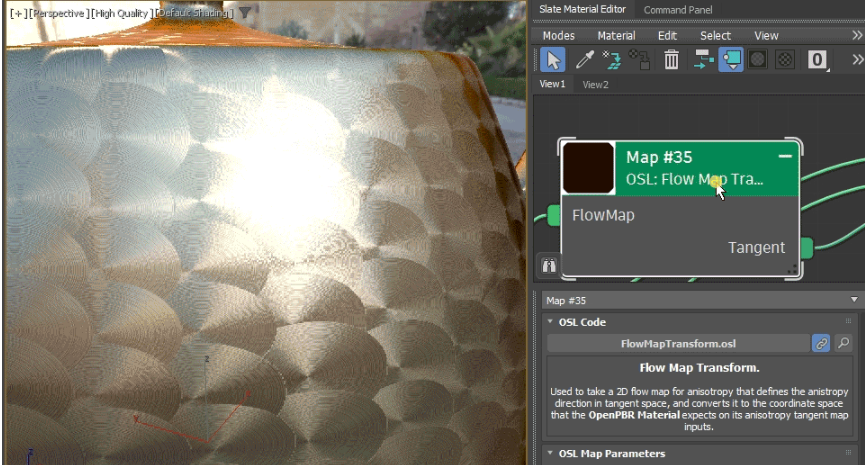Click the binoculars search icon in view
Viewport: 865px width, 465px height.
click(548, 266)
